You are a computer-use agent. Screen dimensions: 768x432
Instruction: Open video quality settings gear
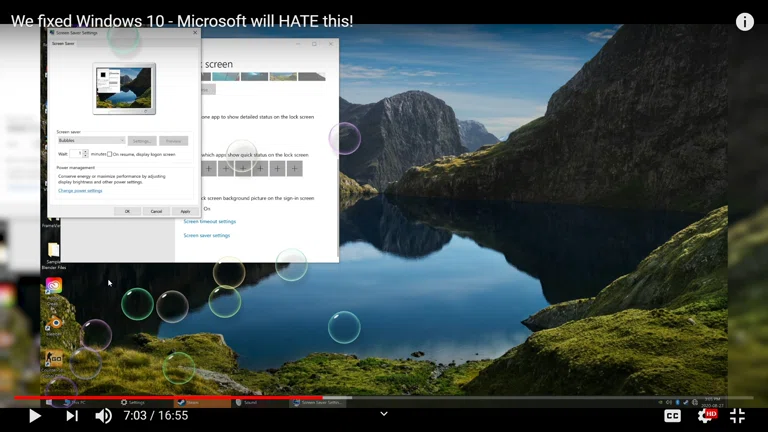[x=705, y=415]
